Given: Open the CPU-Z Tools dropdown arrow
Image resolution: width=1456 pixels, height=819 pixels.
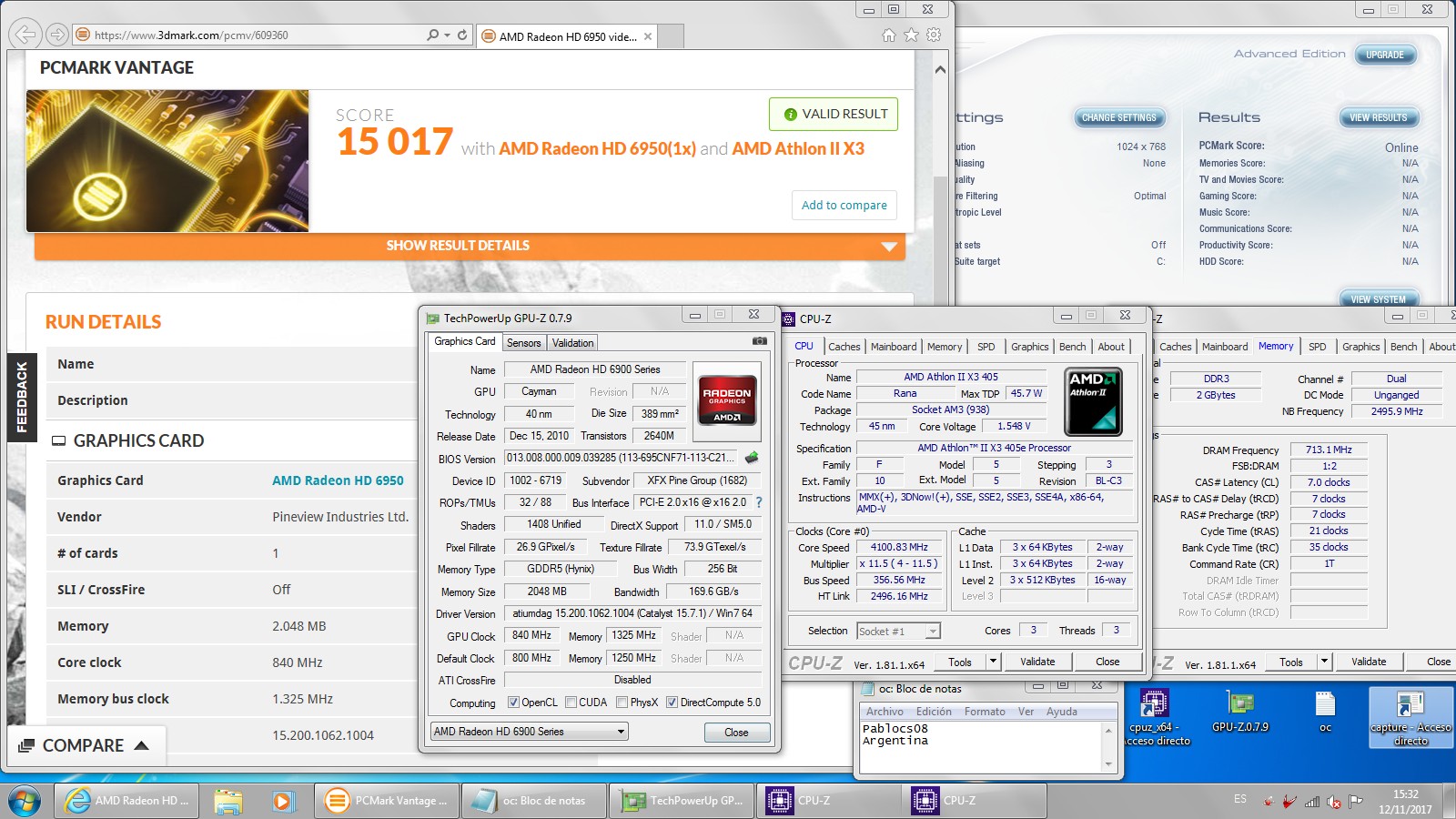Looking at the screenshot, I should coord(993,662).
